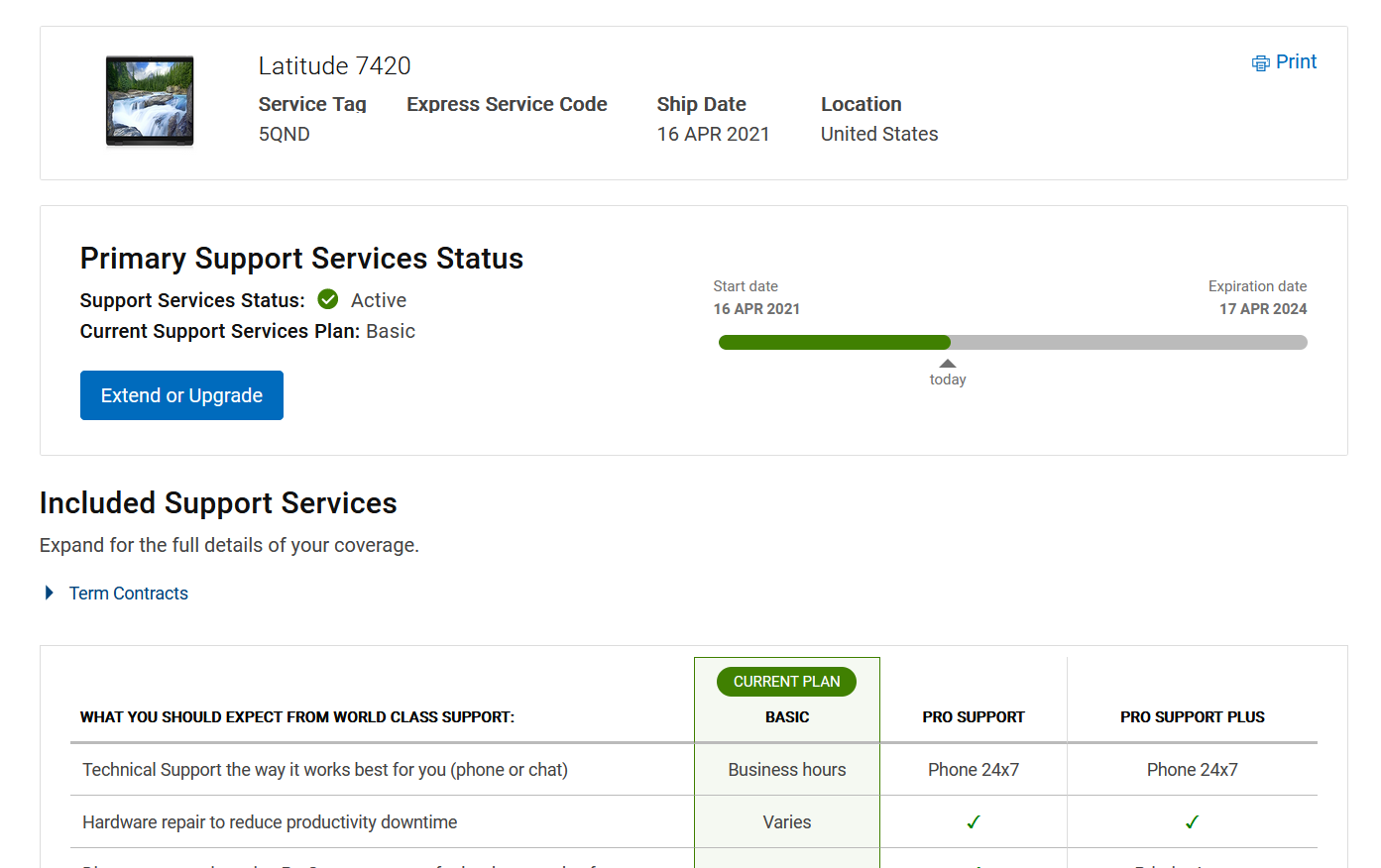Click the printer icon beside Print
Viewport: 1381px width, 868px height.
coord(1260,63)
